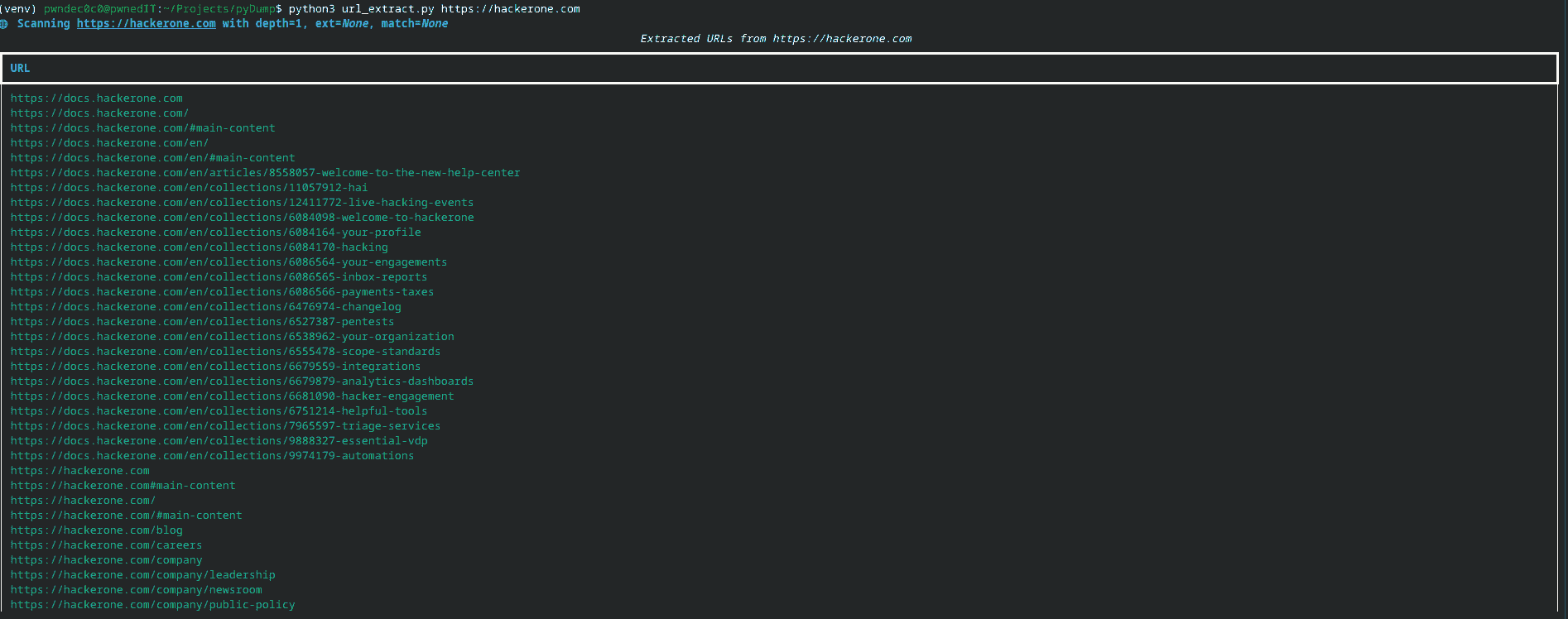Click the pwndec0c0@pwnedIT prompt username

[x=100, y=9]
